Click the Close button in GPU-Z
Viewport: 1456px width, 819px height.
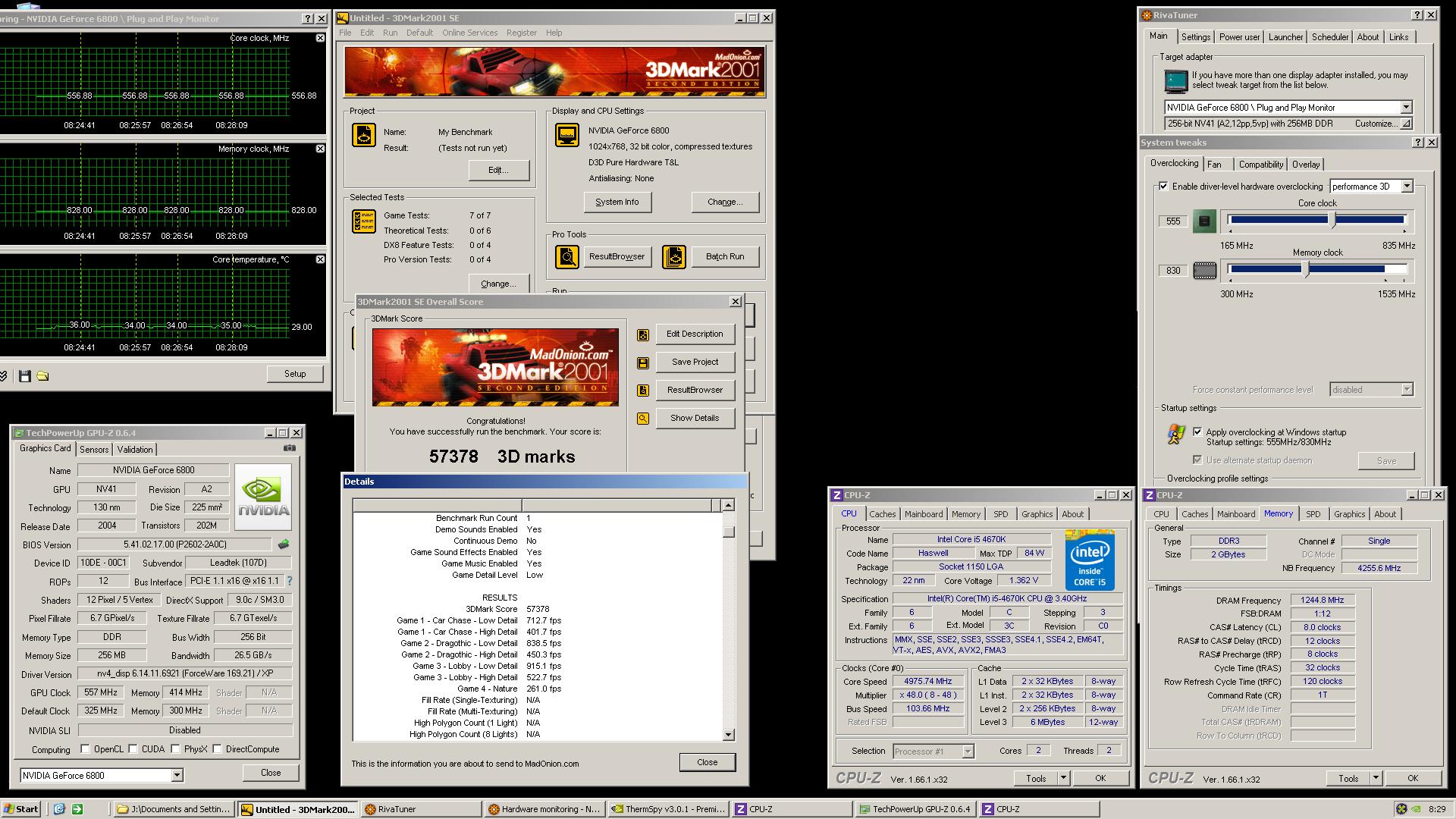tap(271, 773)
